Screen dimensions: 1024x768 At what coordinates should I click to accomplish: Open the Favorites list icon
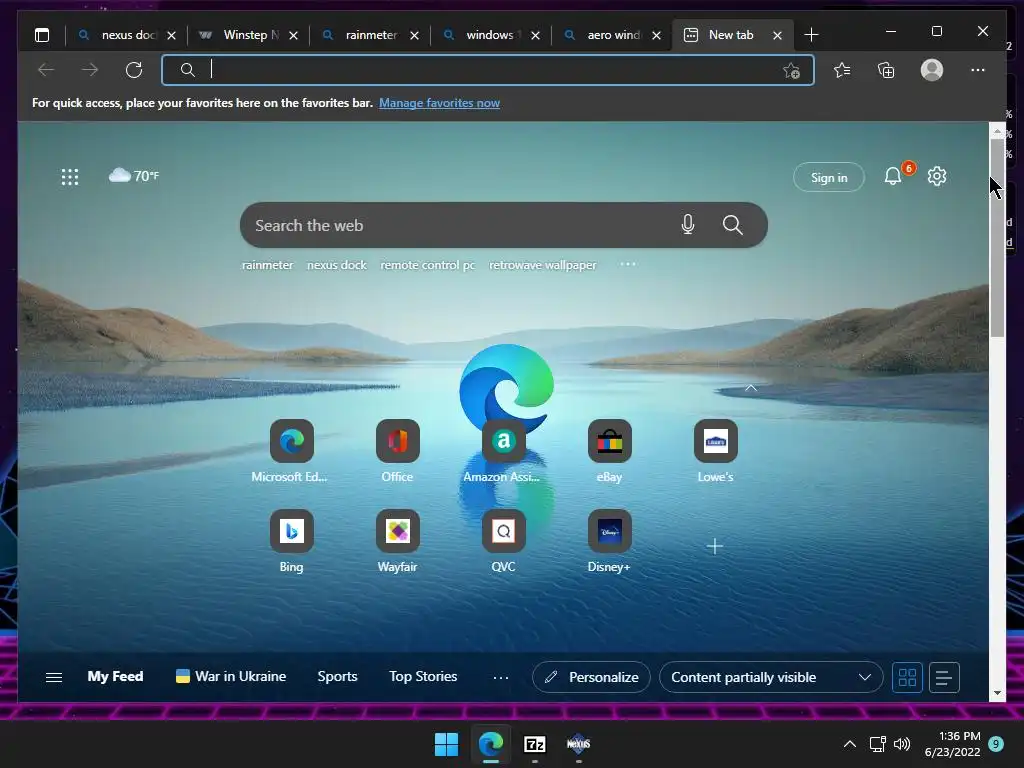842,70
